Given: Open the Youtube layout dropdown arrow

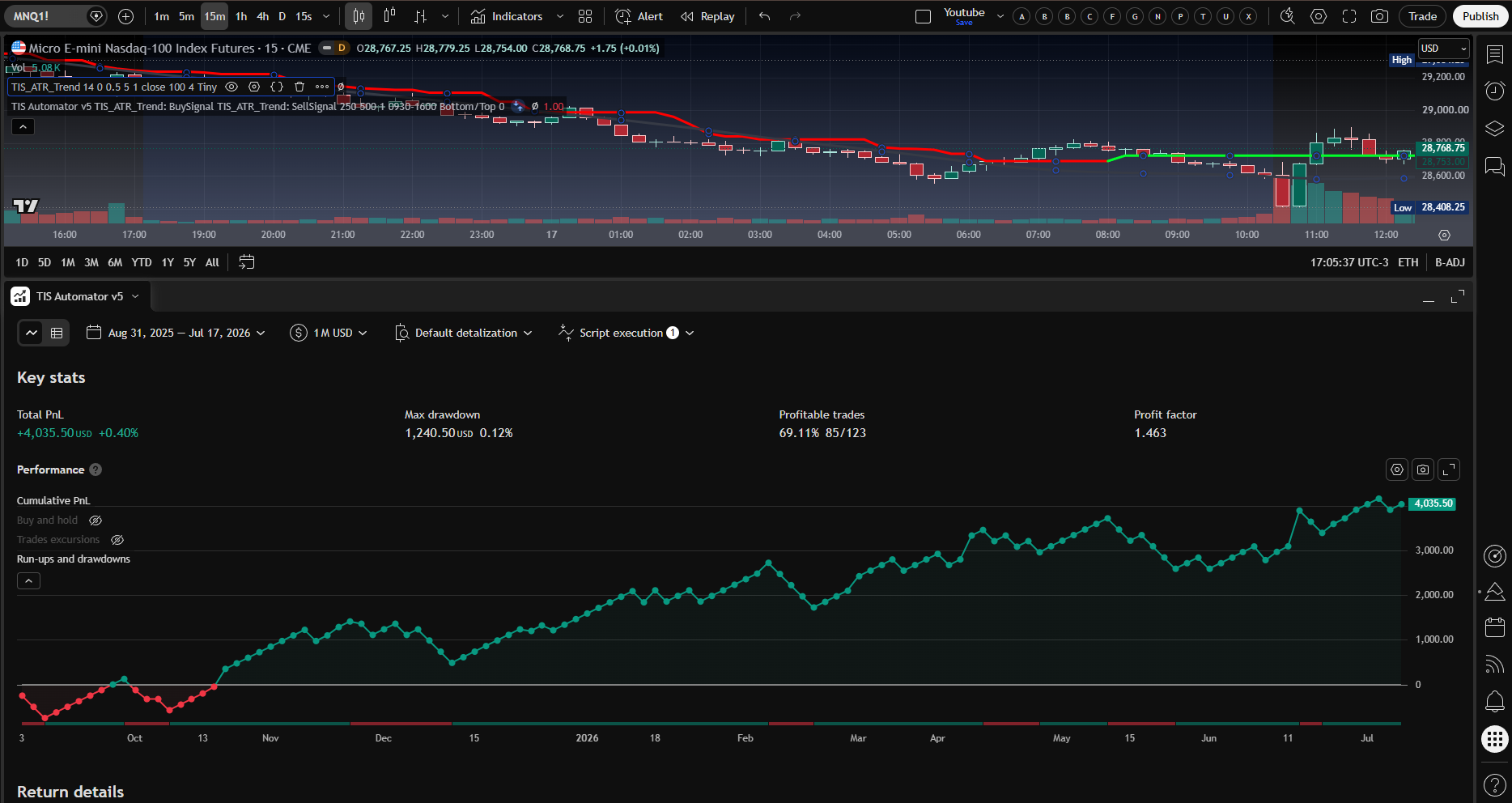Looking at the screenshot, I should (1000, 16).
